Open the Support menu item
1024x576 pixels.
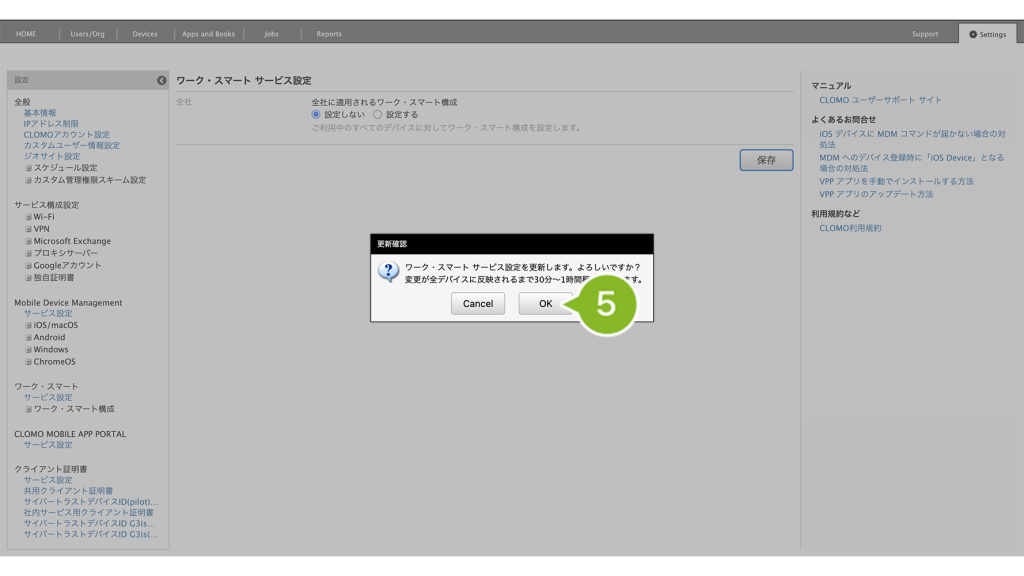[x=925, y=34]
